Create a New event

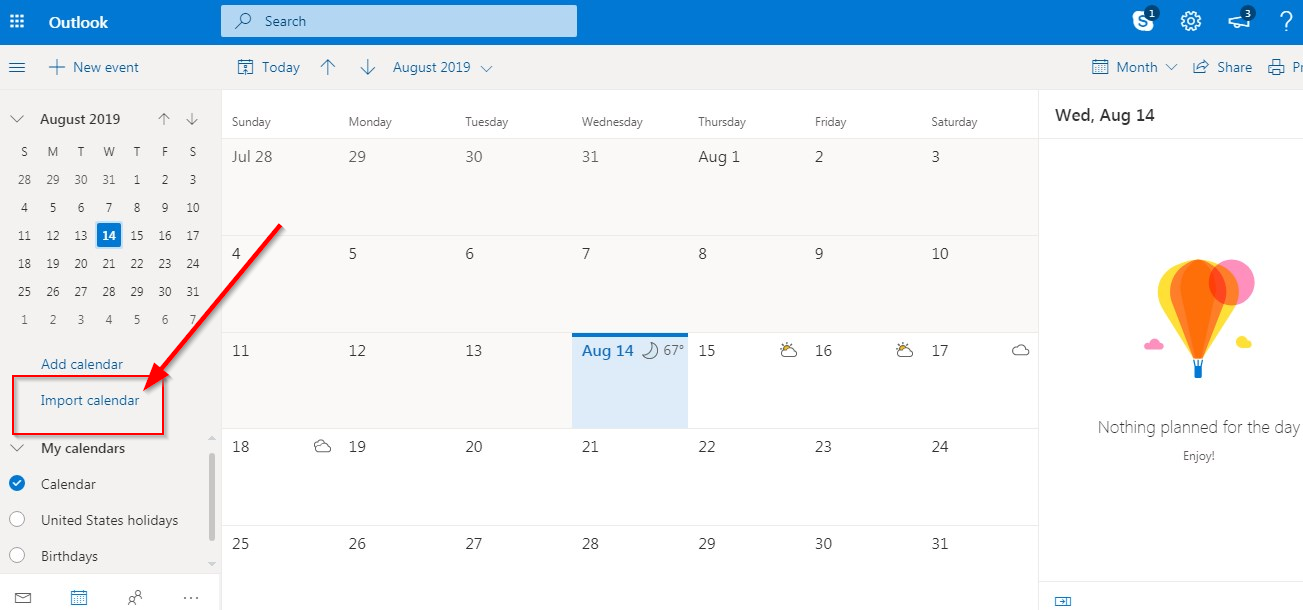tap(94, 67)
